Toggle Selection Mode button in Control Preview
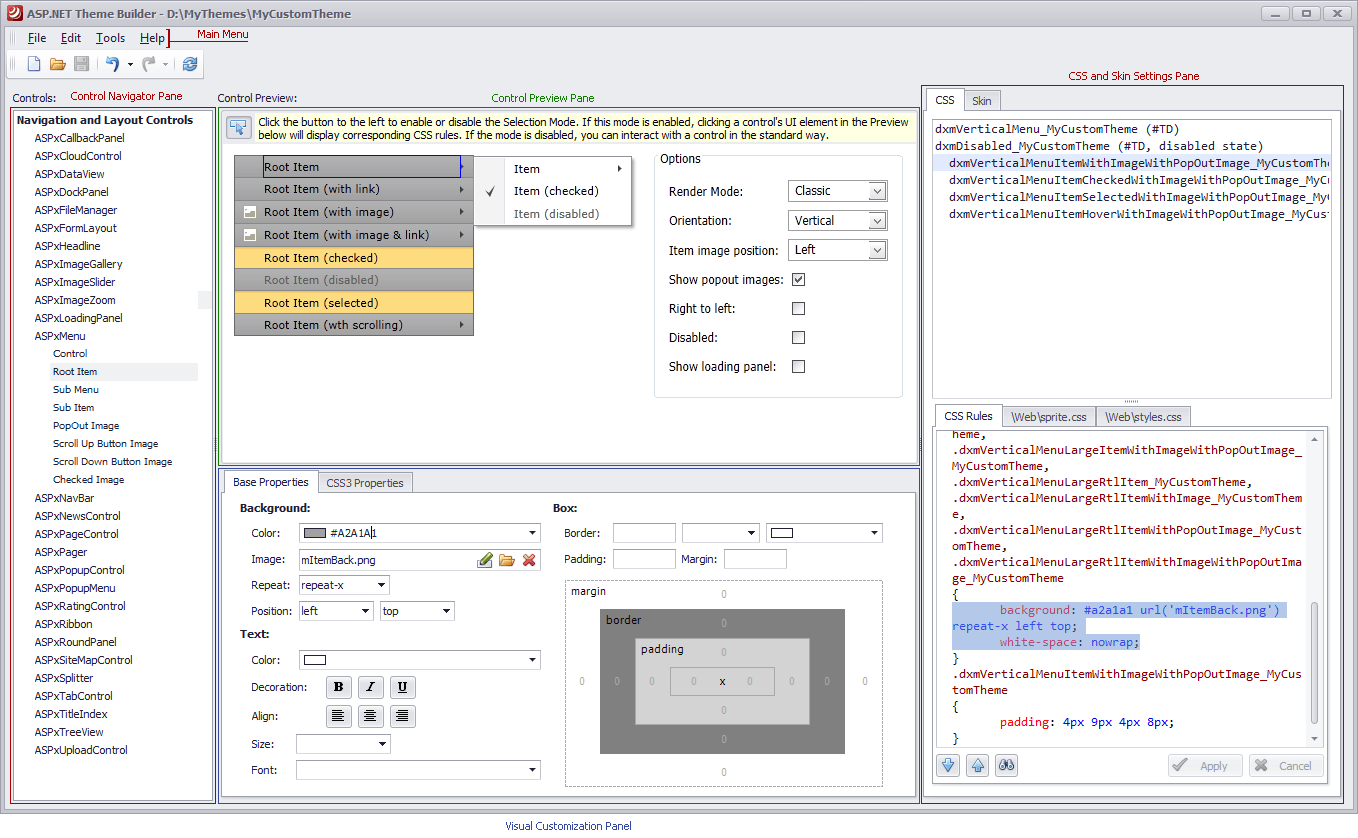 point(238,127)
